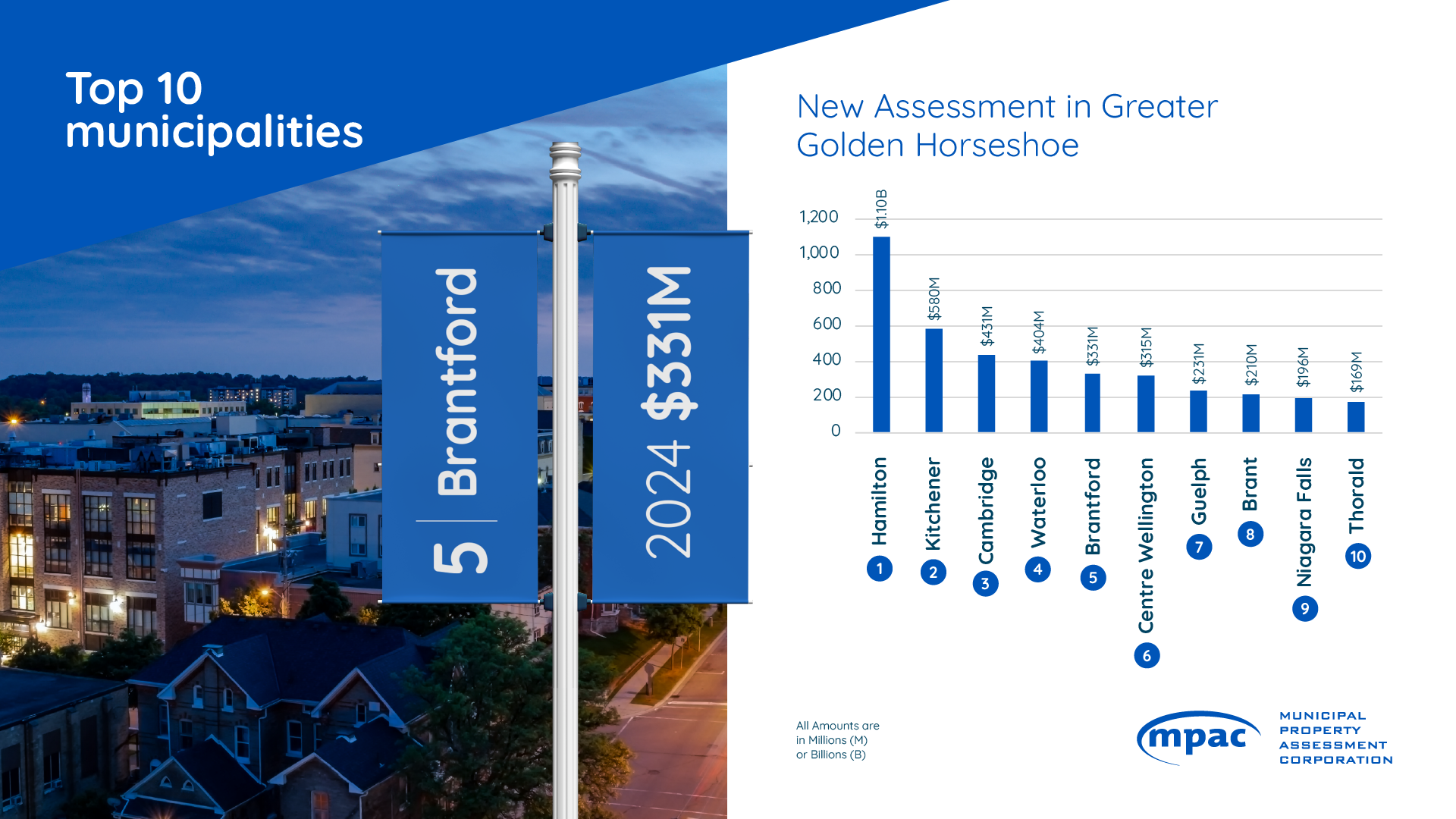Image resolution: width=1456 pixels, height=819 pixels.
Task: Click the 200 y-axis tick label
Action: [827, 396]
